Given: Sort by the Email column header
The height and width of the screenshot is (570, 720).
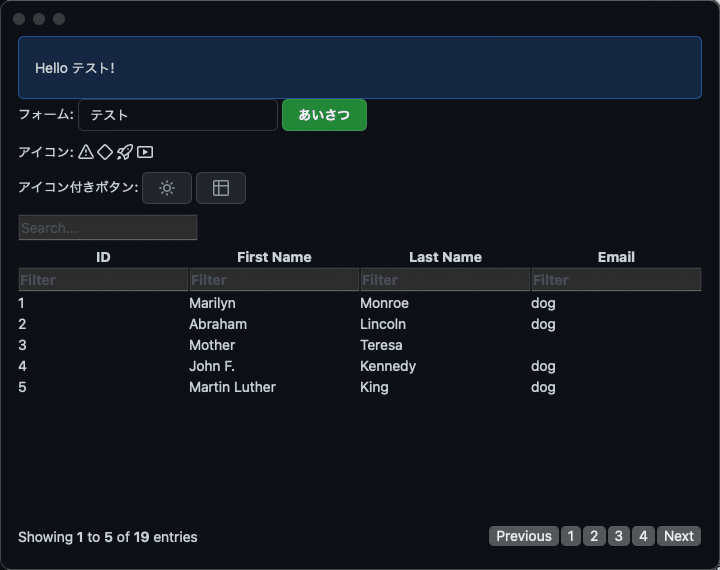Looking at the screenshot, I should (x=616, y=257).
